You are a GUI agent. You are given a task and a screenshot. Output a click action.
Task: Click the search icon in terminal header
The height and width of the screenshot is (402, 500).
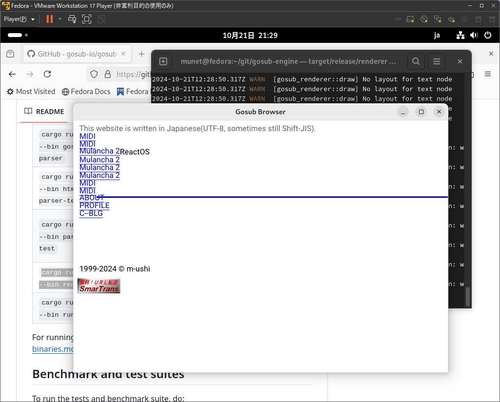pos(416,61)
